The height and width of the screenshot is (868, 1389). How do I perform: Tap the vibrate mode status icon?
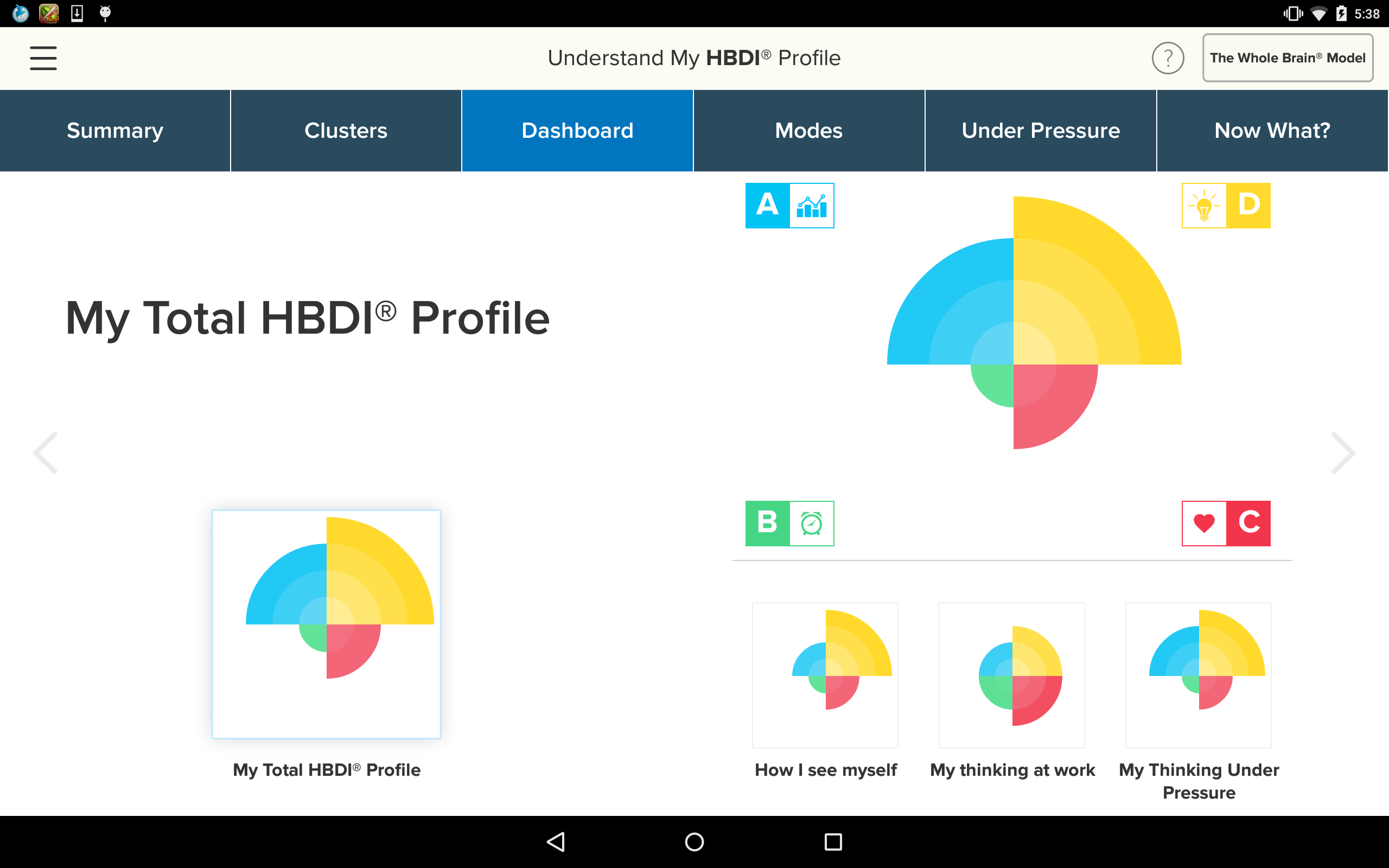coord(1293,14)
